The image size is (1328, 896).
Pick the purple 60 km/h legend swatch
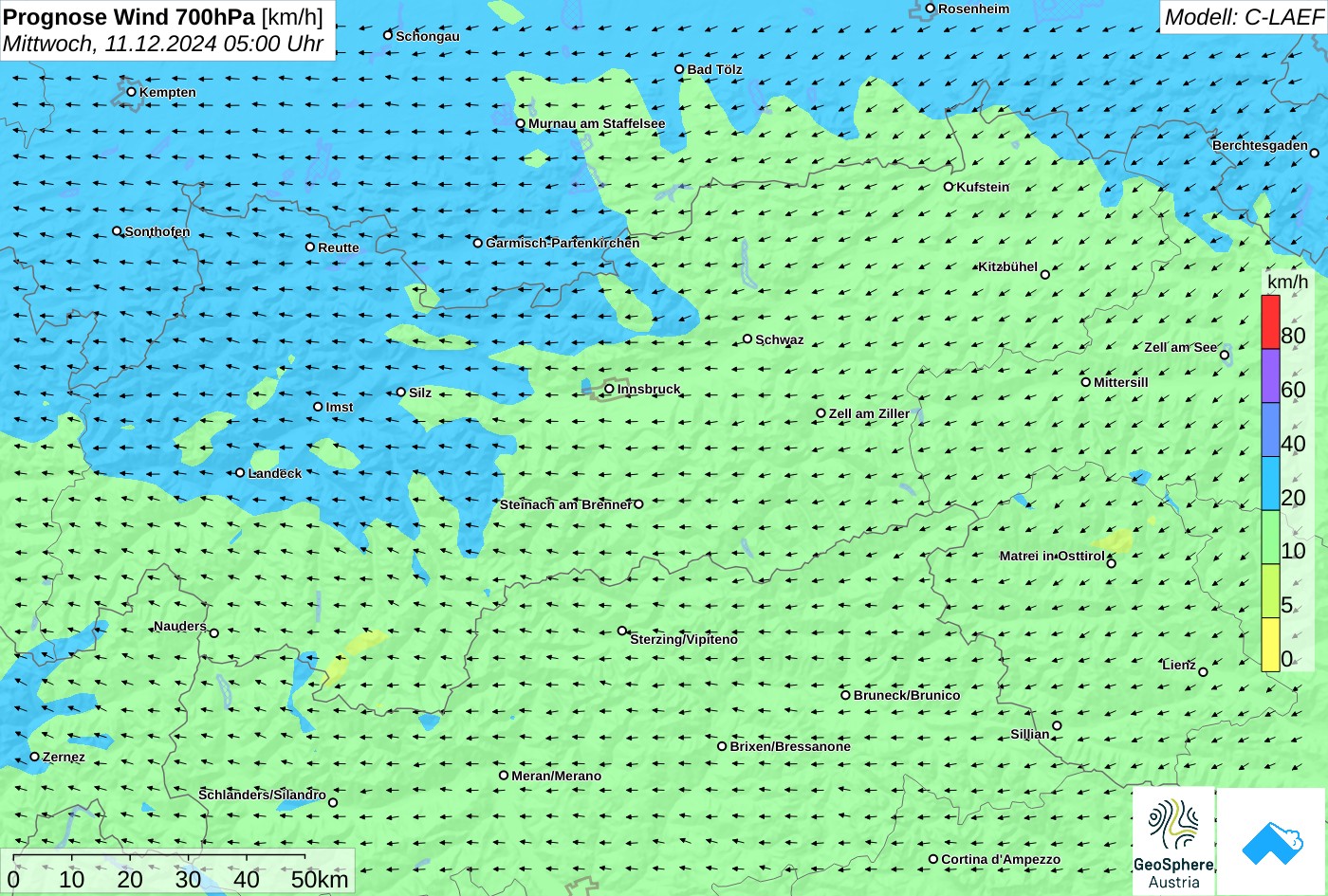pos(1270,376)
